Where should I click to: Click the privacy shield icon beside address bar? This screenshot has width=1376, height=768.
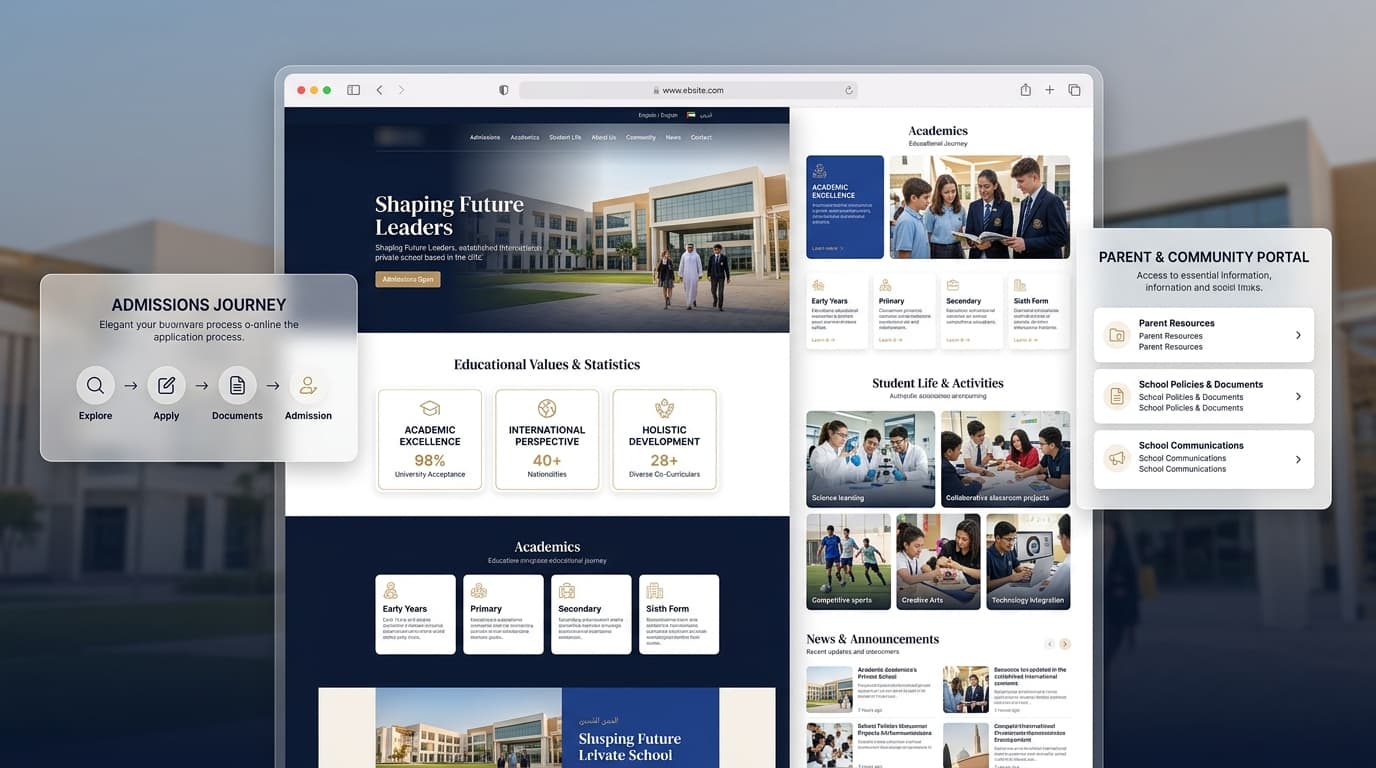[504, 90]
